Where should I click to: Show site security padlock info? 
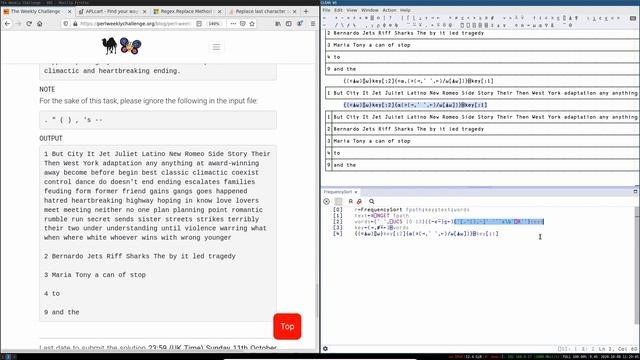point(75,24)
